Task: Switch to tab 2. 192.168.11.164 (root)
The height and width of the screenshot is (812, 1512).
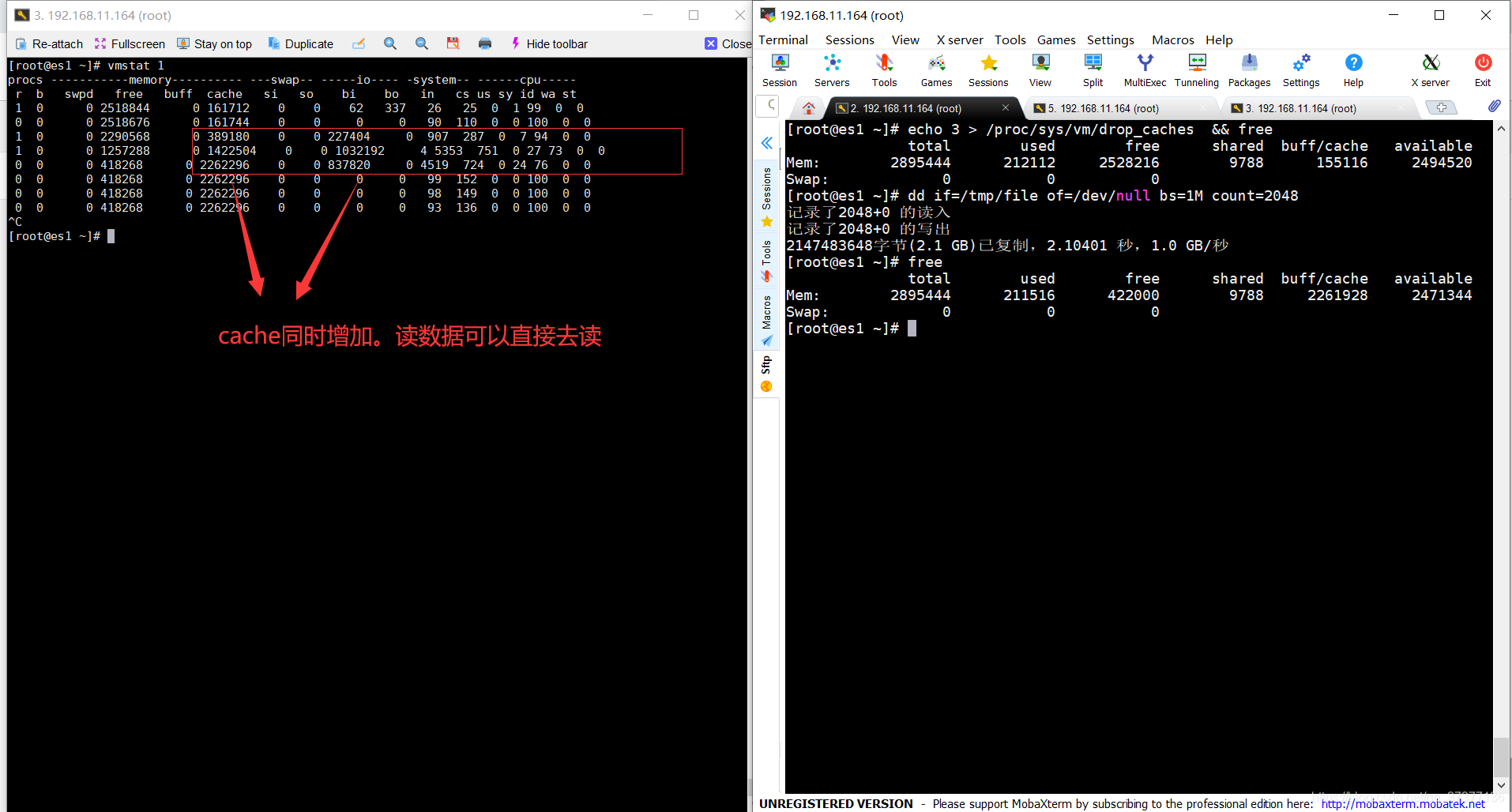Action: pos(906,108)
